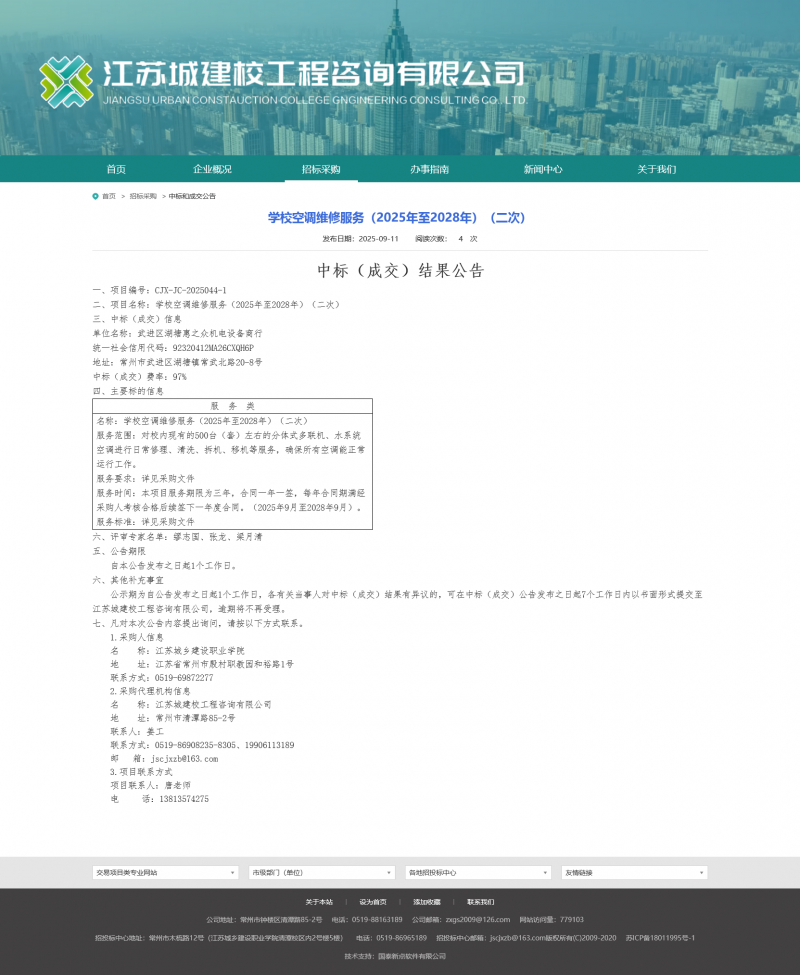Click the 首页 breadcrumb link
800x975 pixels.
[x=109, y=196]
